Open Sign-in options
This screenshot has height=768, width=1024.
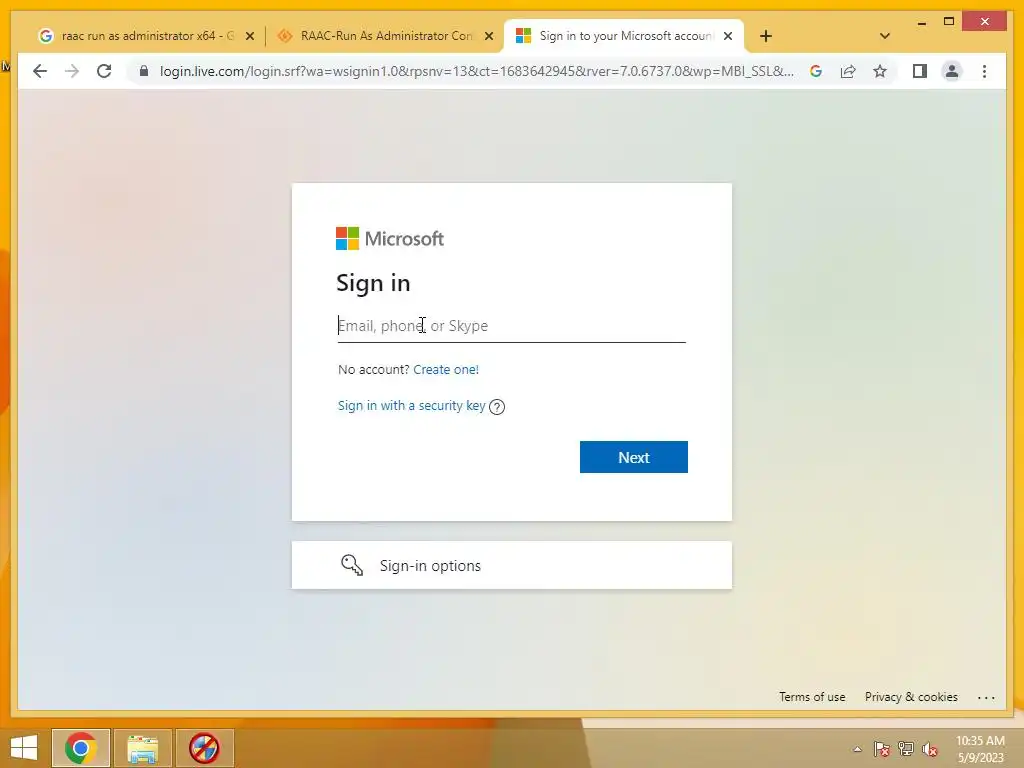511,565
